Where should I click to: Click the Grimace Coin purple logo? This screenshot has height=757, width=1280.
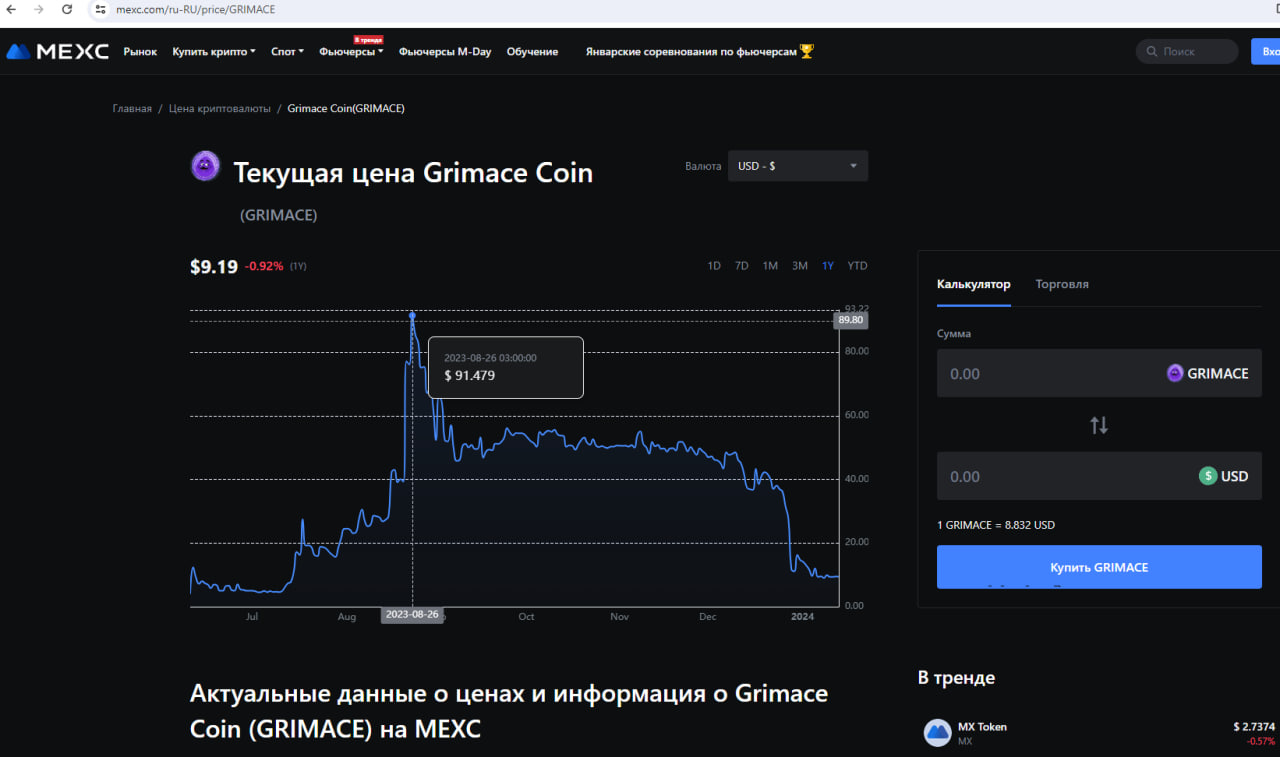point(205,166)
